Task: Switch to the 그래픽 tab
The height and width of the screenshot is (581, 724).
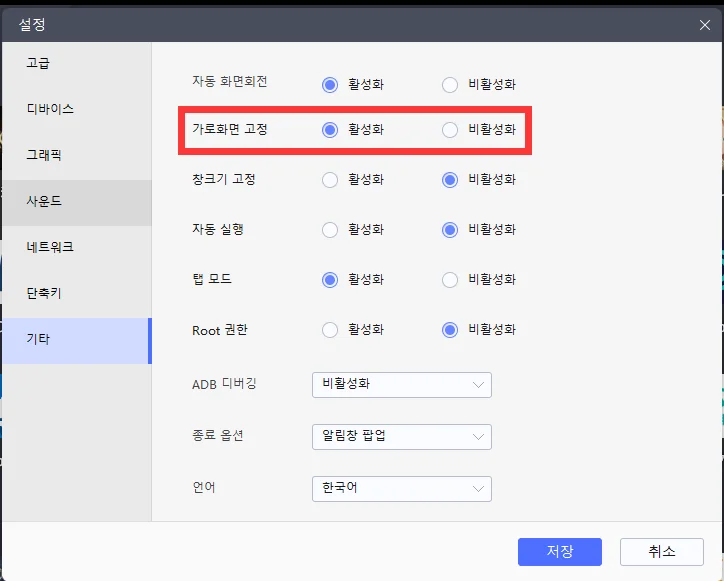Action: coord(77,157)
